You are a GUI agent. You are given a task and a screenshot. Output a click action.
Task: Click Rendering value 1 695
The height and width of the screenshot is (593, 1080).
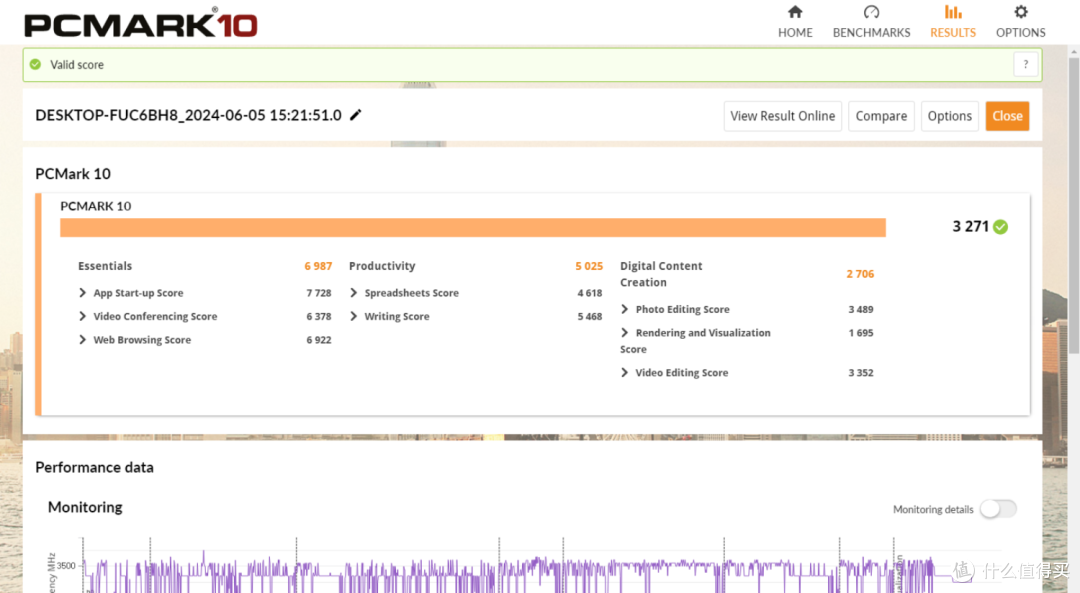click(861, 333)
